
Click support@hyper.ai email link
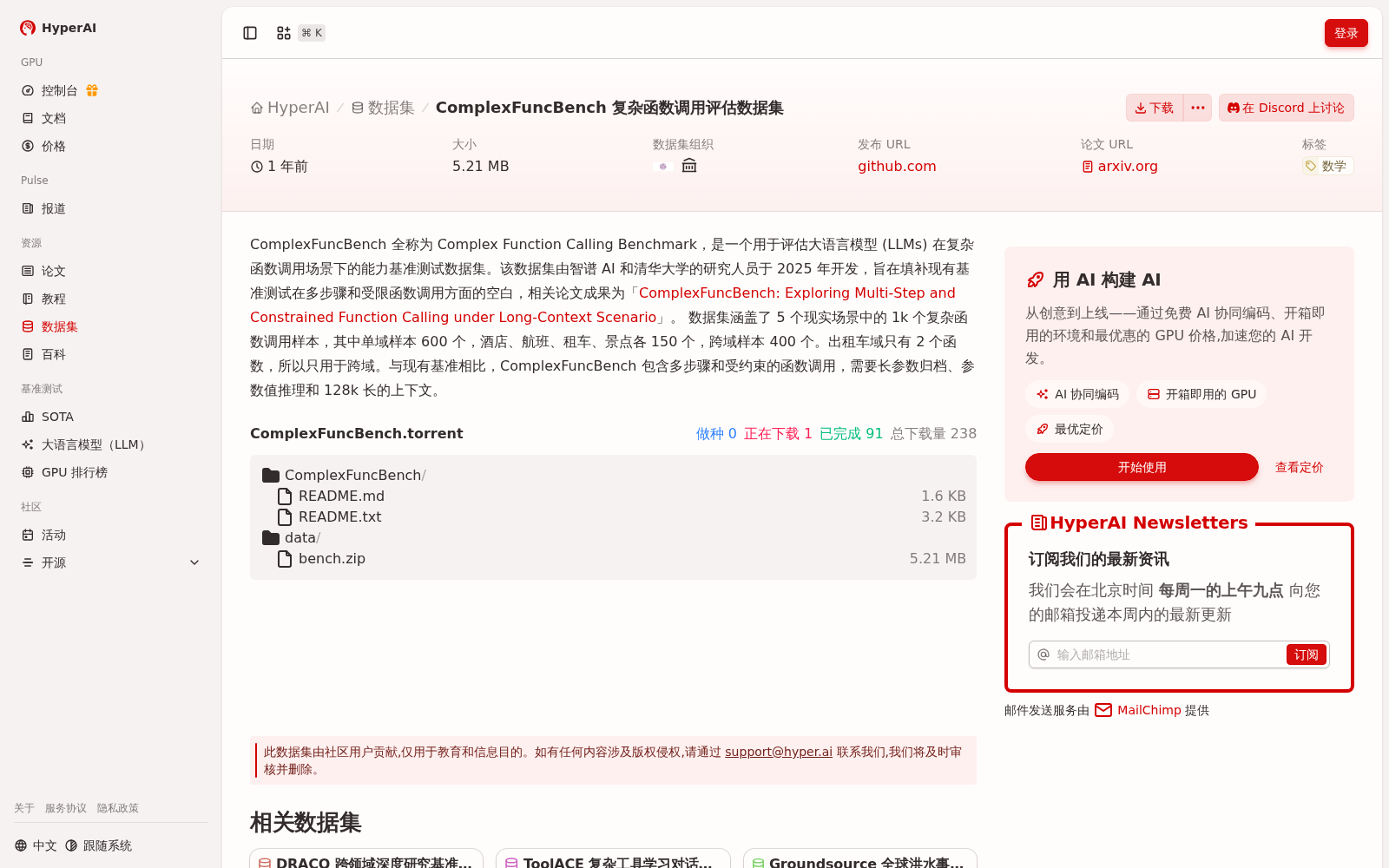779,752
